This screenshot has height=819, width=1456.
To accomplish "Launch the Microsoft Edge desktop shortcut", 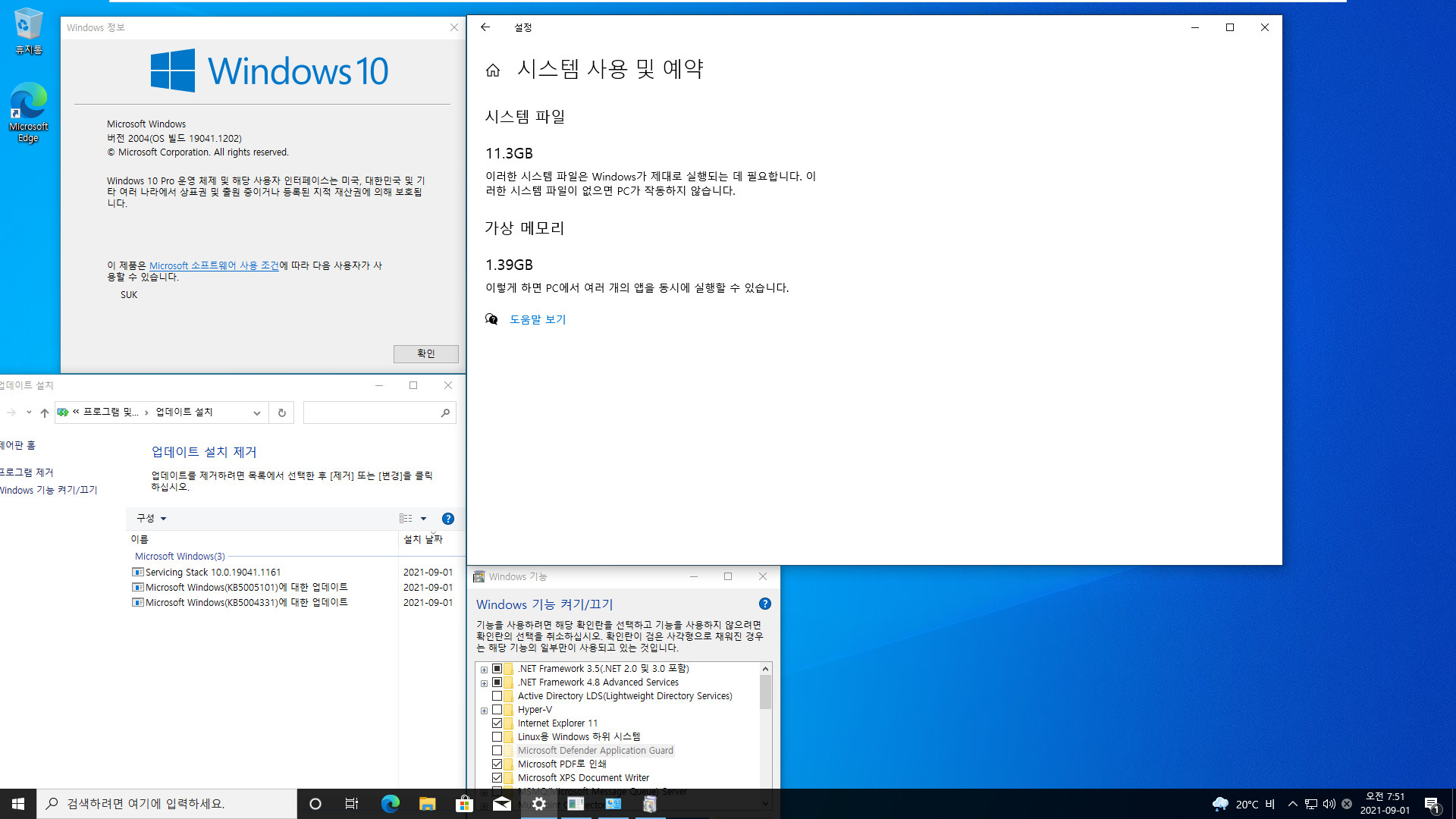I will tap(29, 112).
